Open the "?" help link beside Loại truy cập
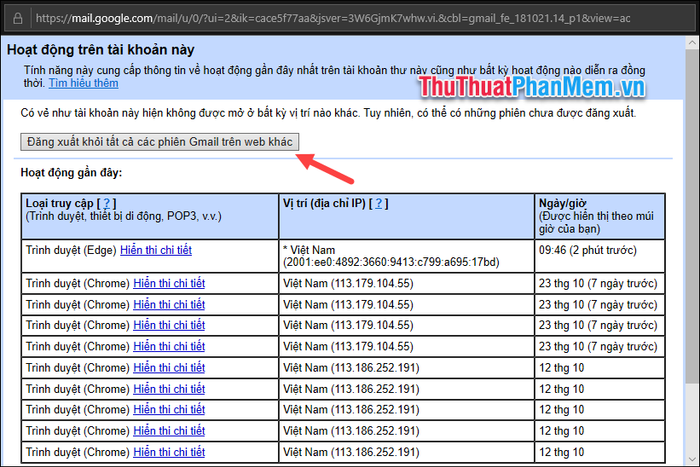The image size is (700, 467). (x=107, y=204)
